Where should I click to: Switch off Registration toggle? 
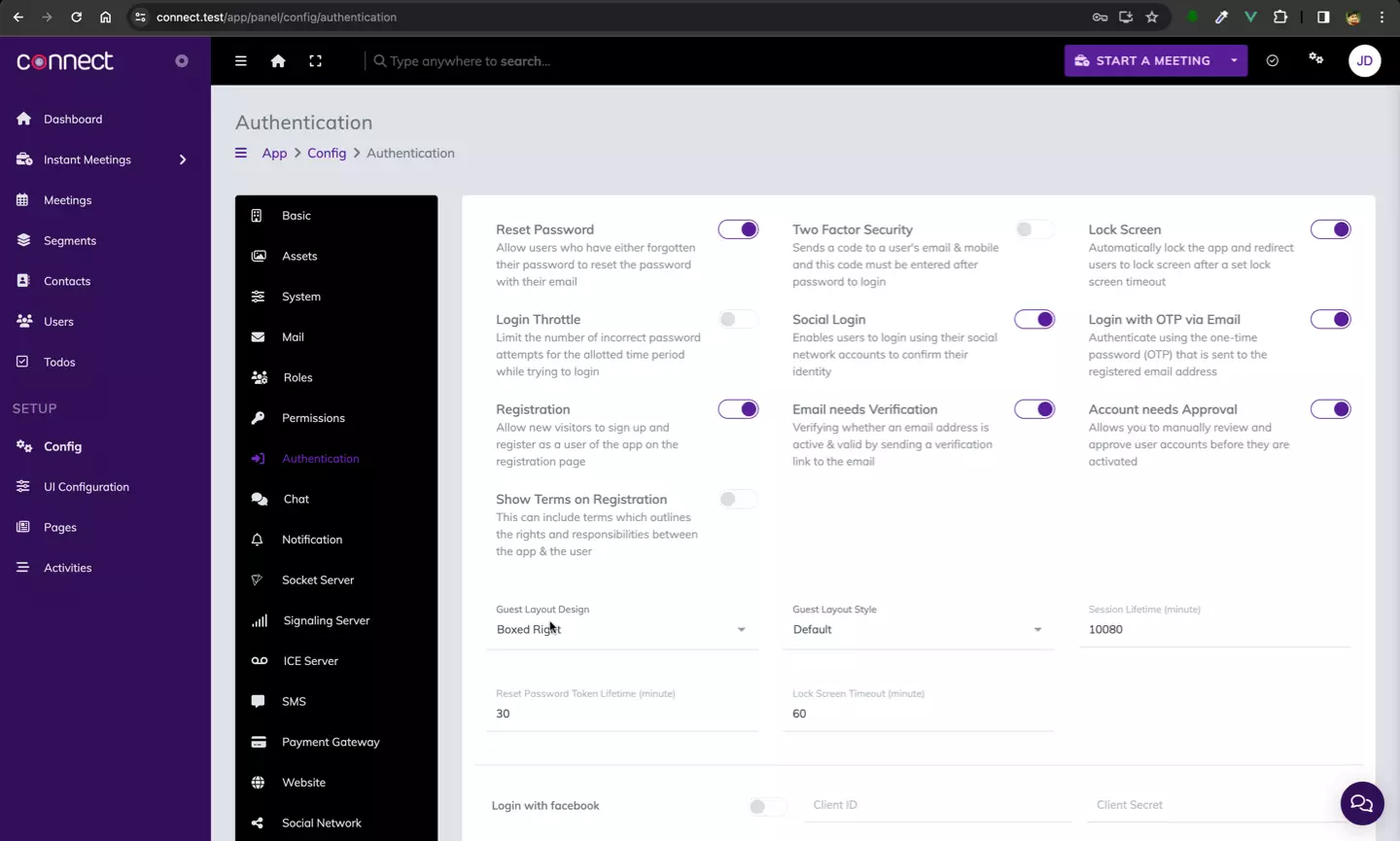(x=738, y=409)
